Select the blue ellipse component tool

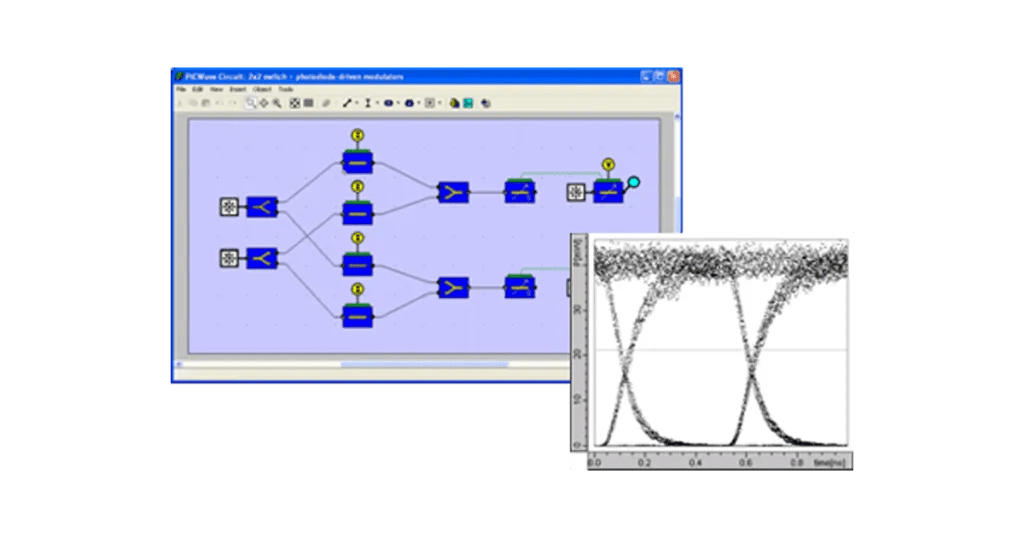[x=389, y=103]
